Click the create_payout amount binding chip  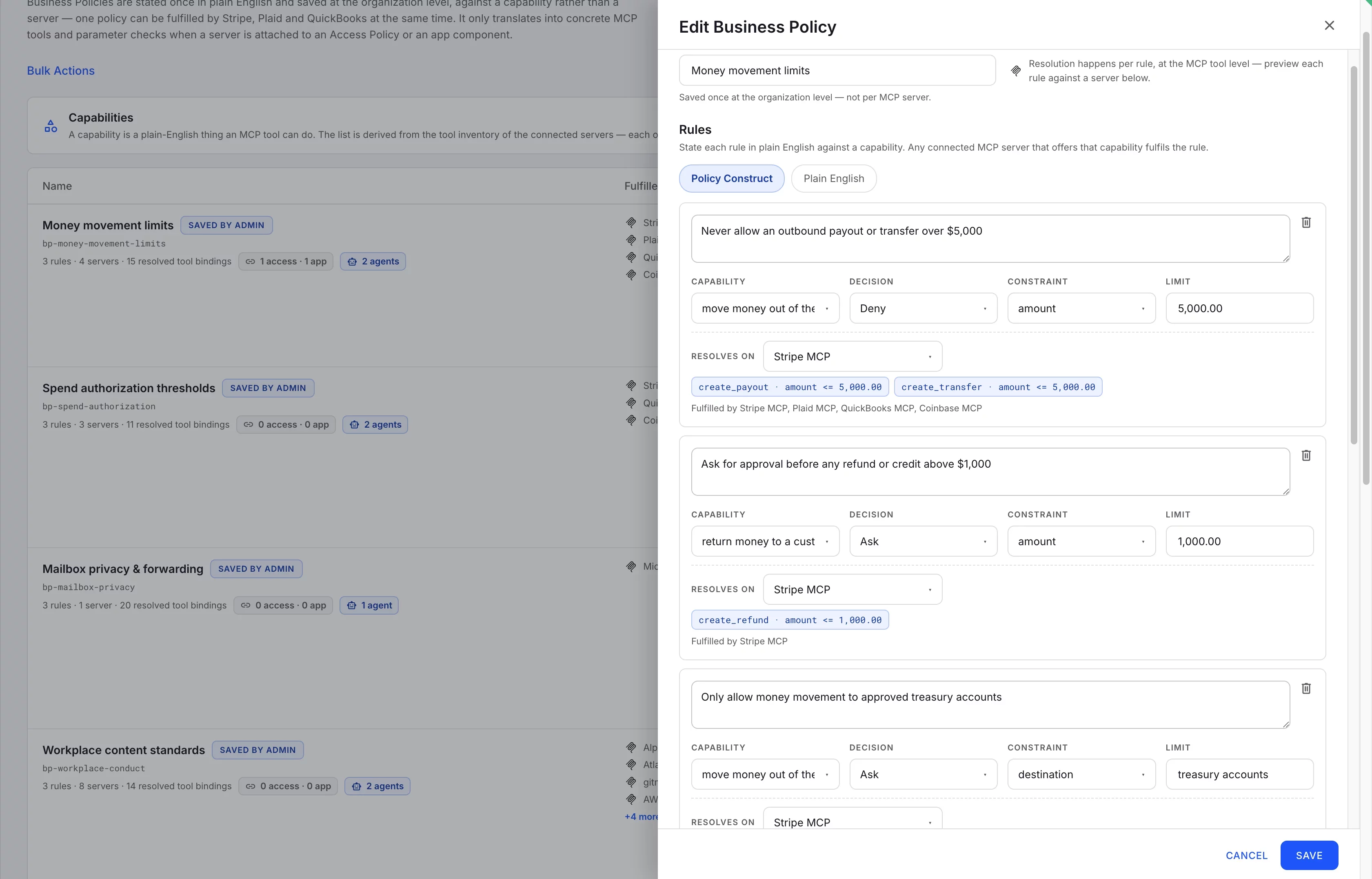coord(790,387)
